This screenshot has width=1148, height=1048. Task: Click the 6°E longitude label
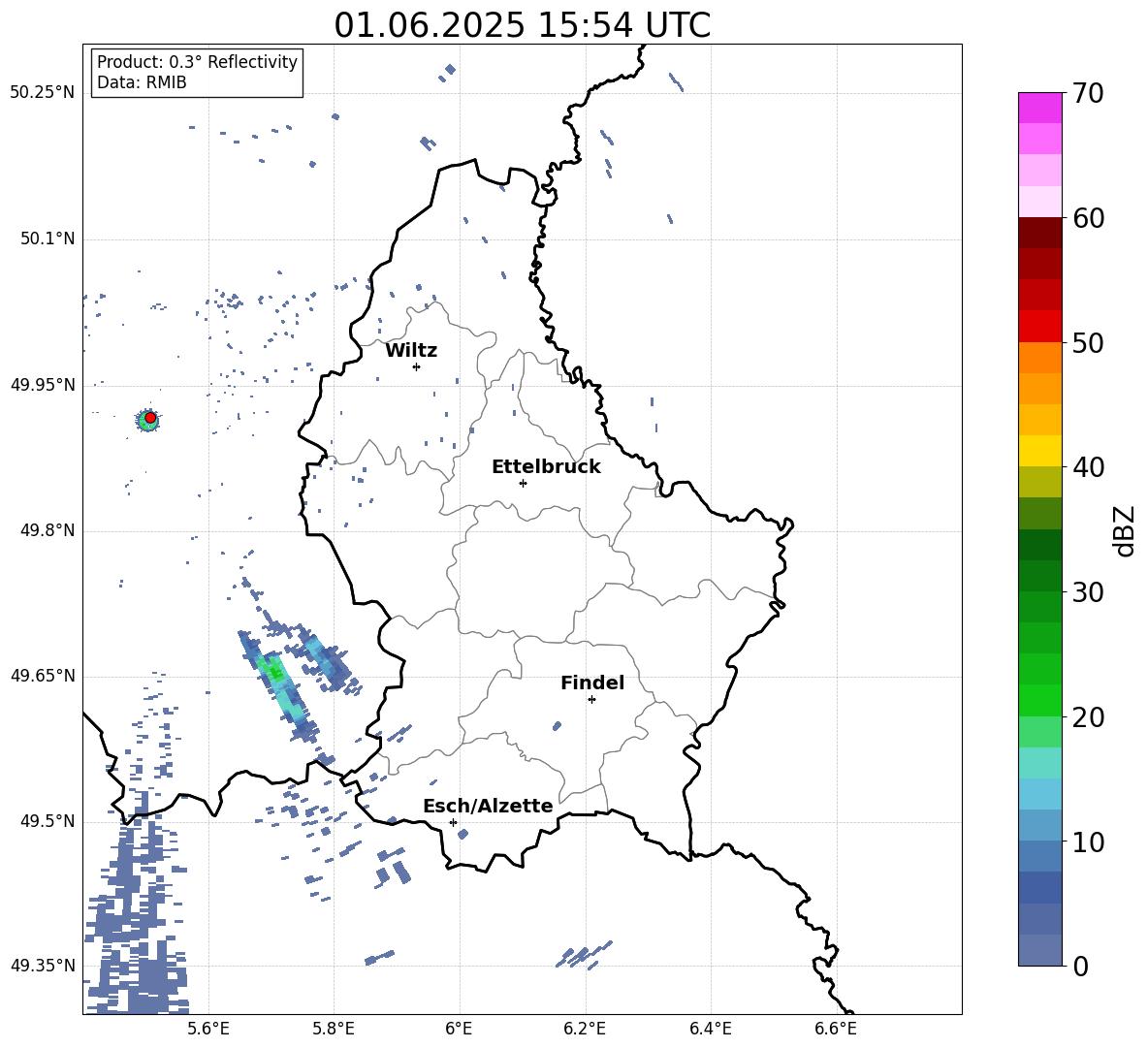coord(459,1029)
